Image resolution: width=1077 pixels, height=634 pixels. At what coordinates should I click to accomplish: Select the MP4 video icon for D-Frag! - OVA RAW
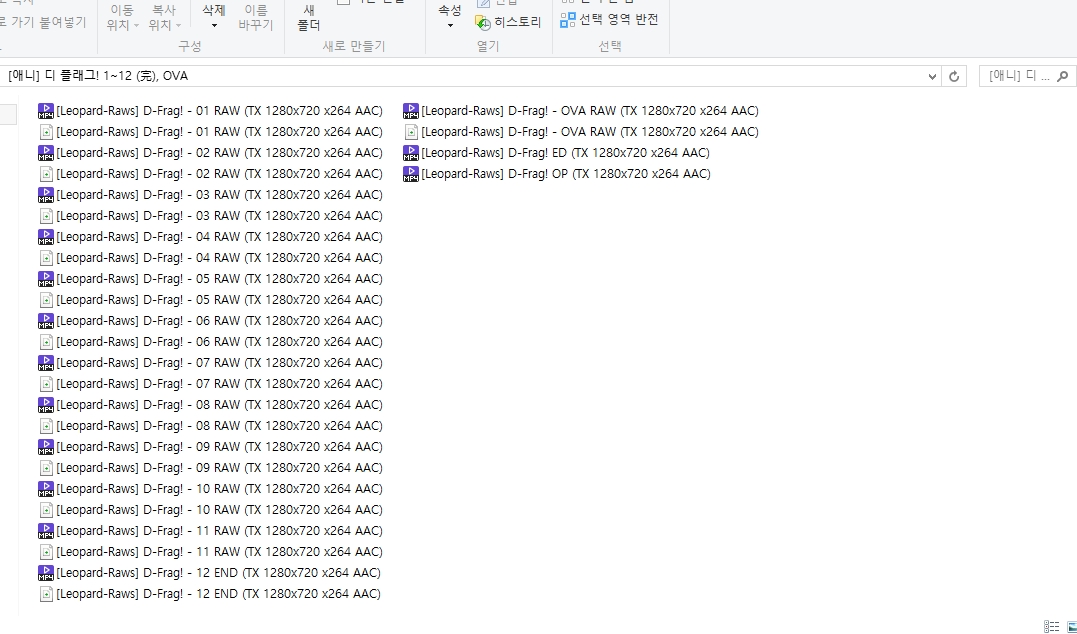point(411,111)
